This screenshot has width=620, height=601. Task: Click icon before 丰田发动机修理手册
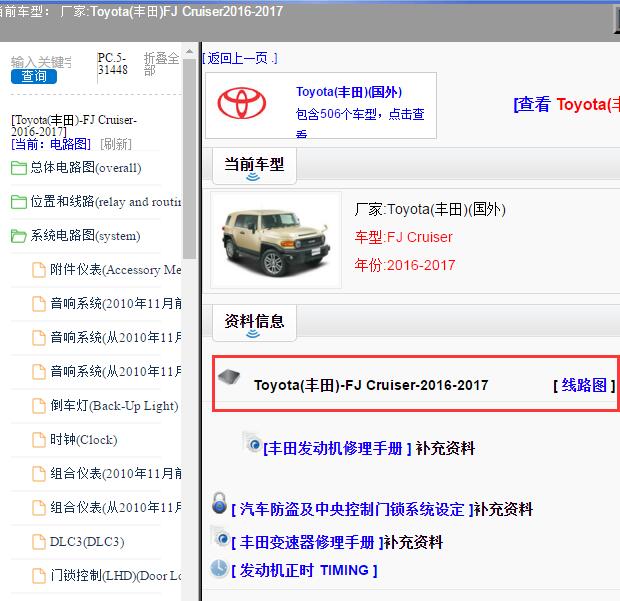point(252,442)
